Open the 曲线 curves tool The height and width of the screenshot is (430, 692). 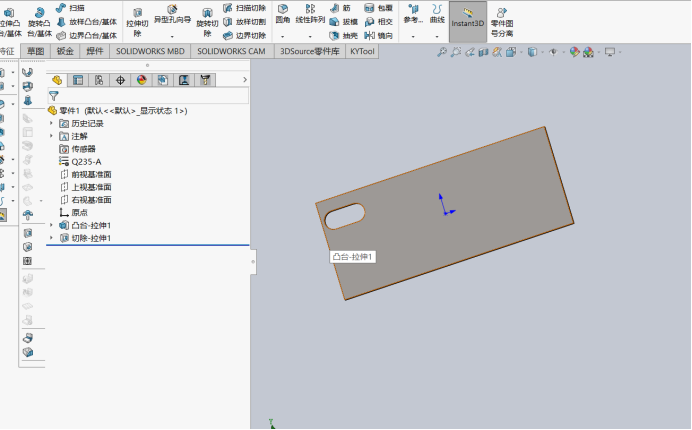[x=437, y=14]
